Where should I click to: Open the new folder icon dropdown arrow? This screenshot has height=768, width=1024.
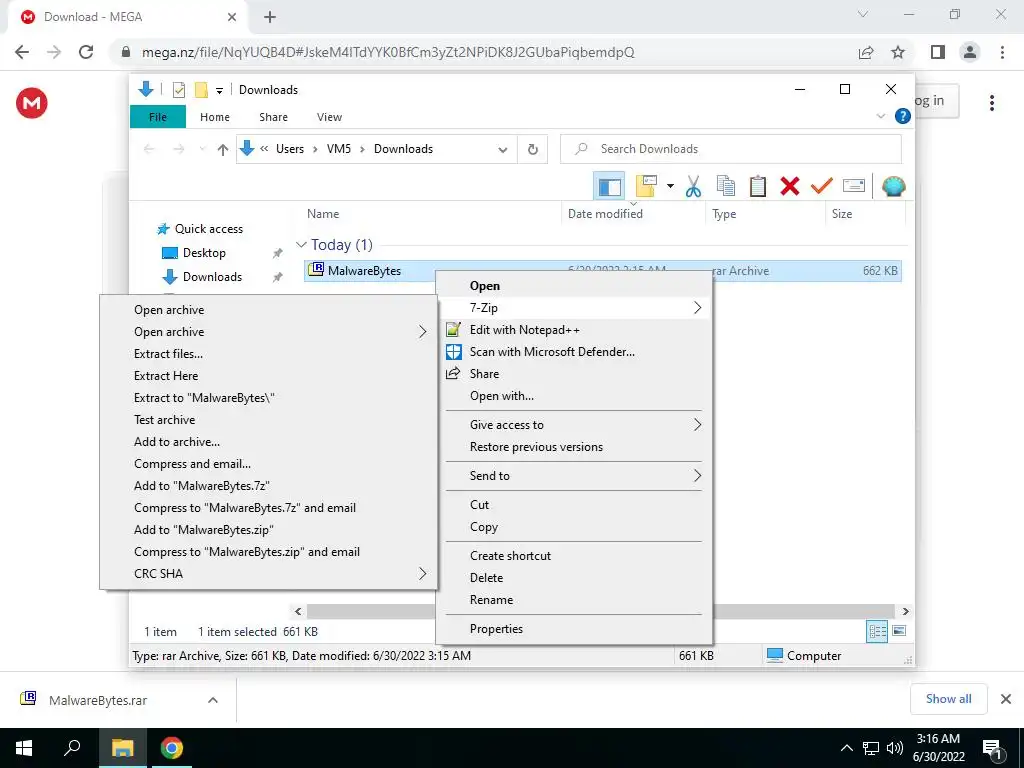670,187
